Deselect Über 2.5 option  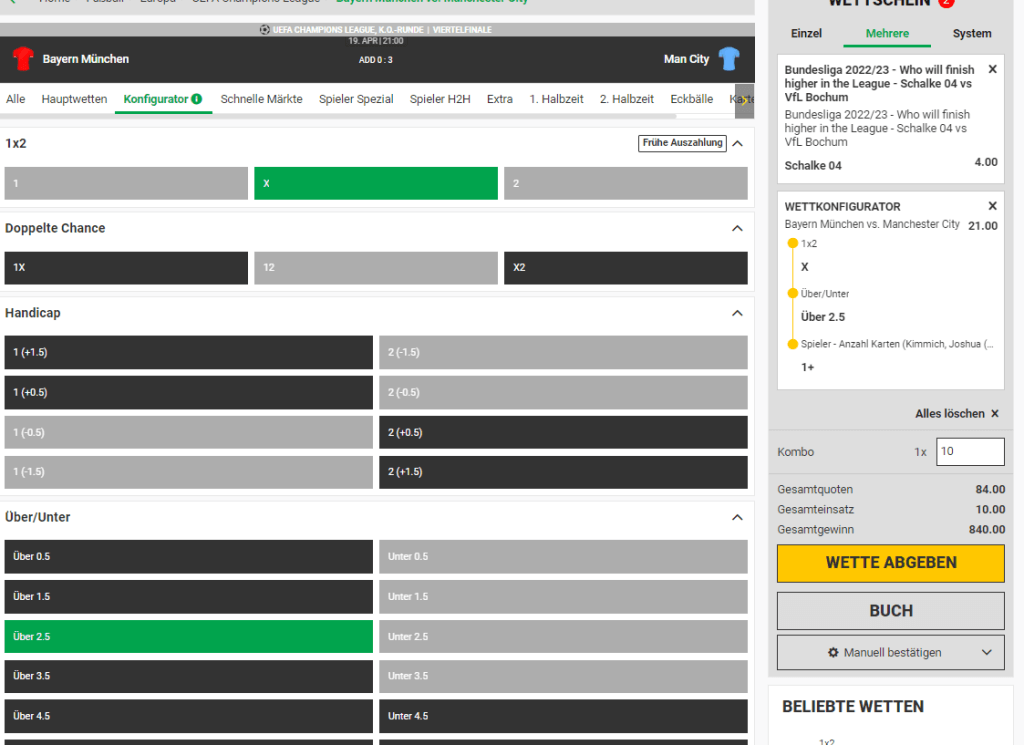(189, 637)
